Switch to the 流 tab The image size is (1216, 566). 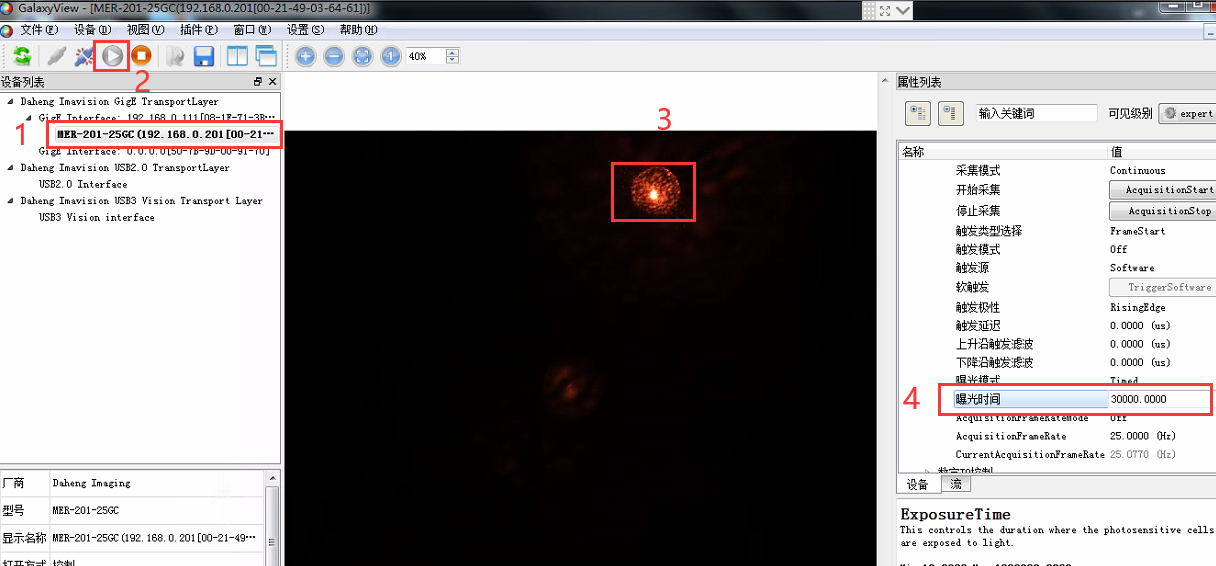pyautogui.click(x=954, y=484)
